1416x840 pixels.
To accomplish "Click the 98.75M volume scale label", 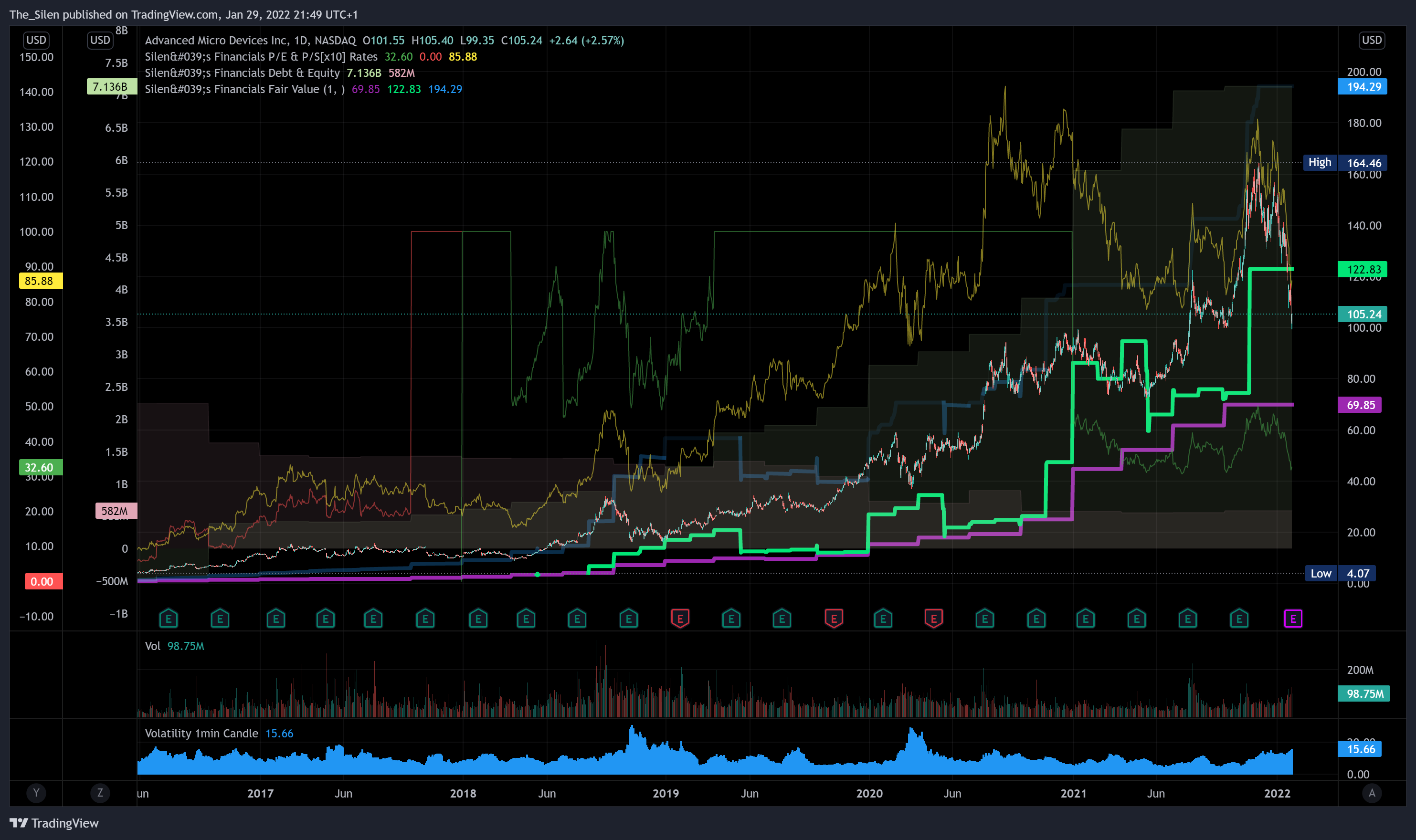I will 1363,693.
